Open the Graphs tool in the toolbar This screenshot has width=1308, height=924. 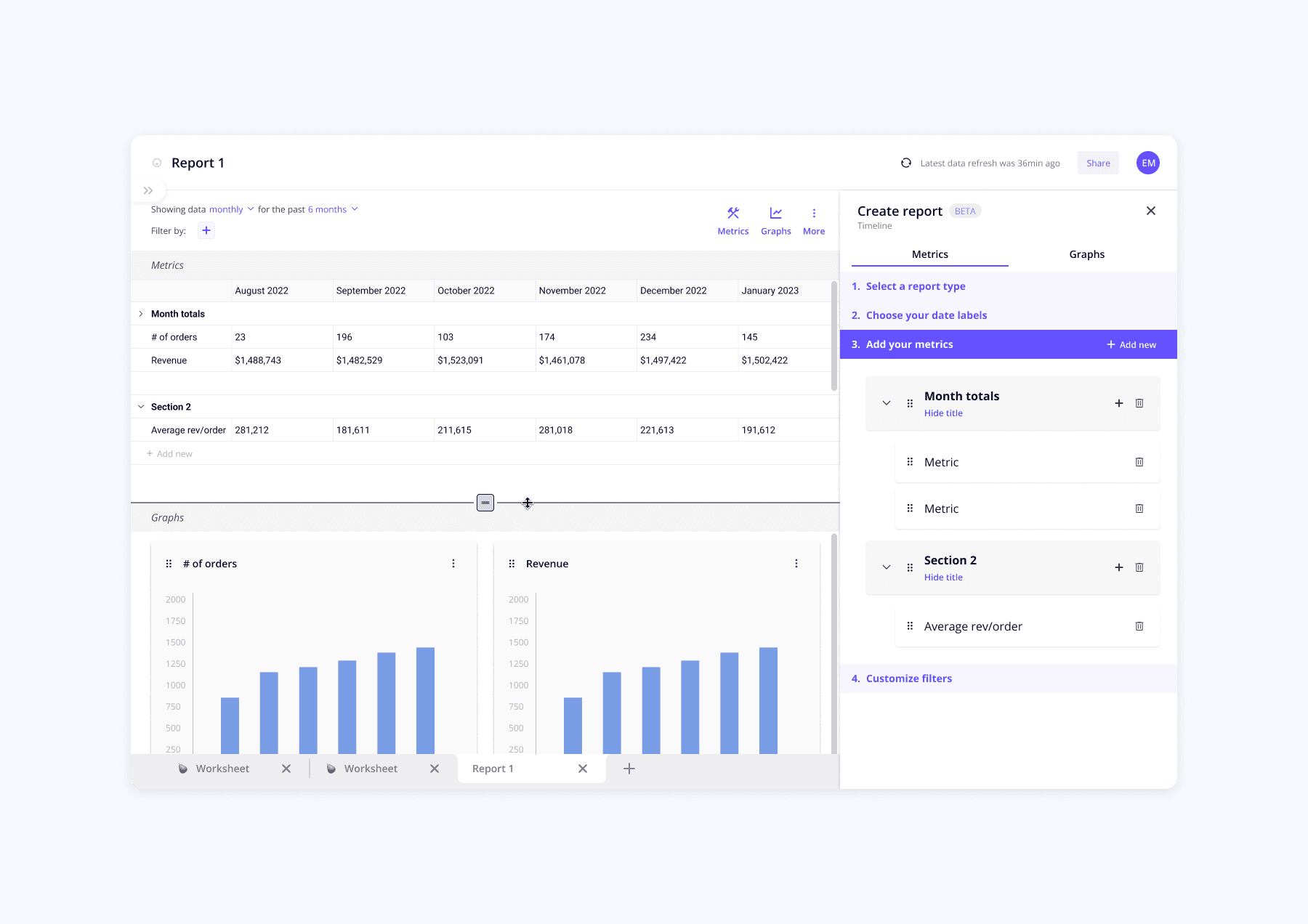(775, 221)
